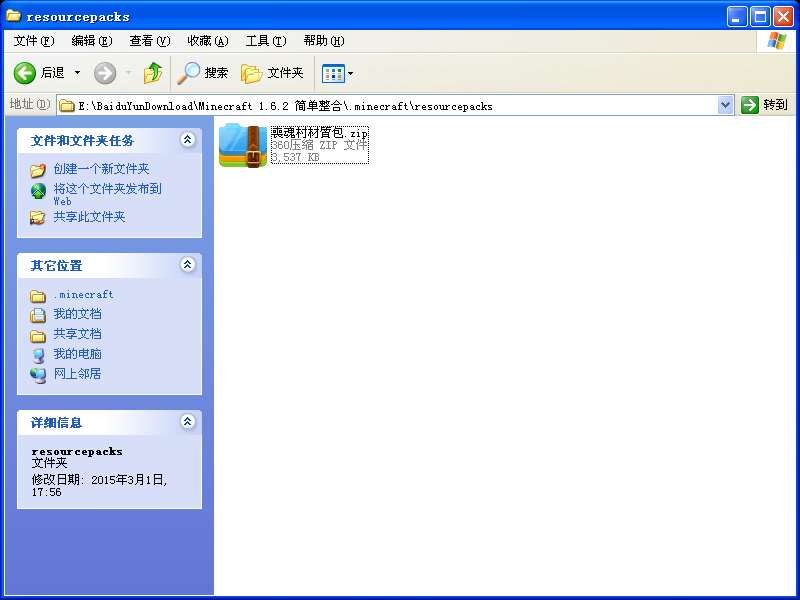Open the Search (搜索) toolbar button

pos(203,73)
